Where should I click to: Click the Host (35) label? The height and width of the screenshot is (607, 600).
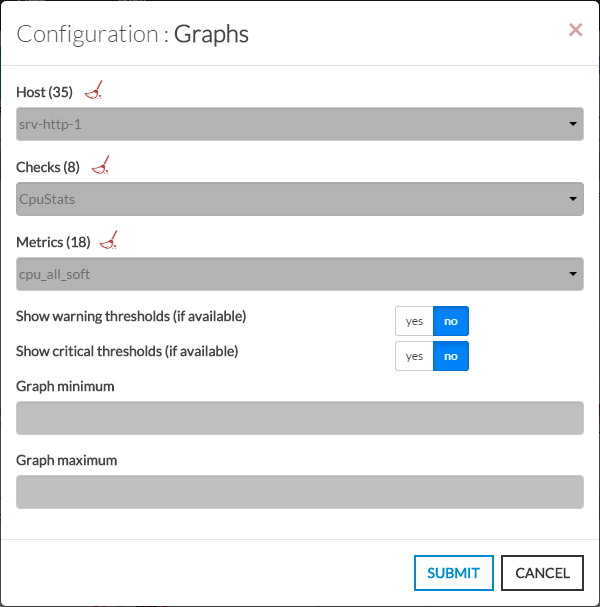pyautogui.click(x=45, y=92)
